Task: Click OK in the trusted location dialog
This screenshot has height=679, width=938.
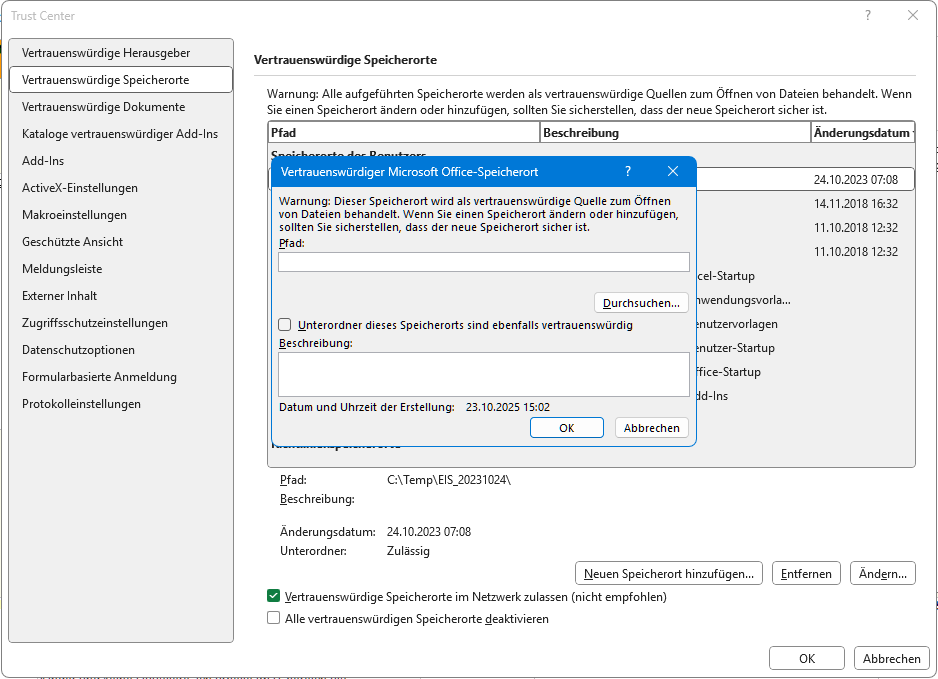Action: tap(566, 427)
